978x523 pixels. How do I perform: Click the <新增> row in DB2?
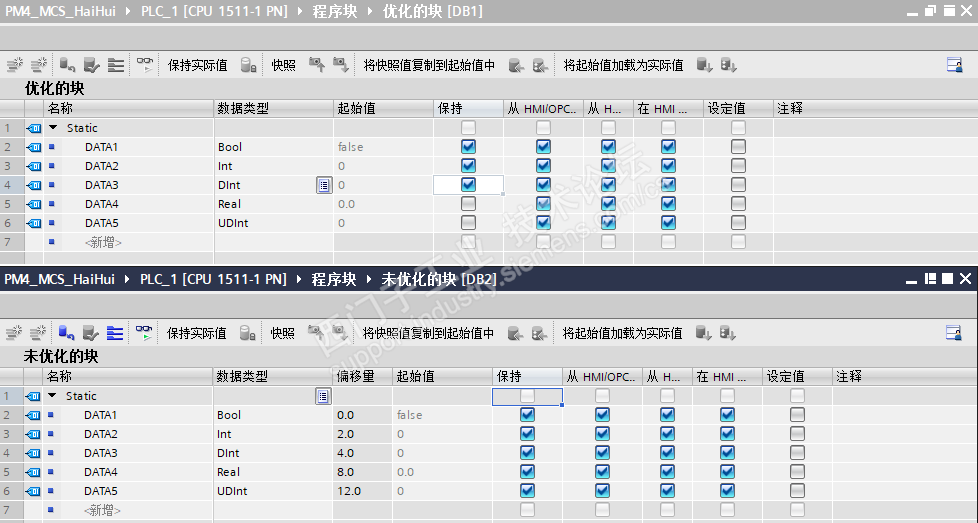(103, 510)
